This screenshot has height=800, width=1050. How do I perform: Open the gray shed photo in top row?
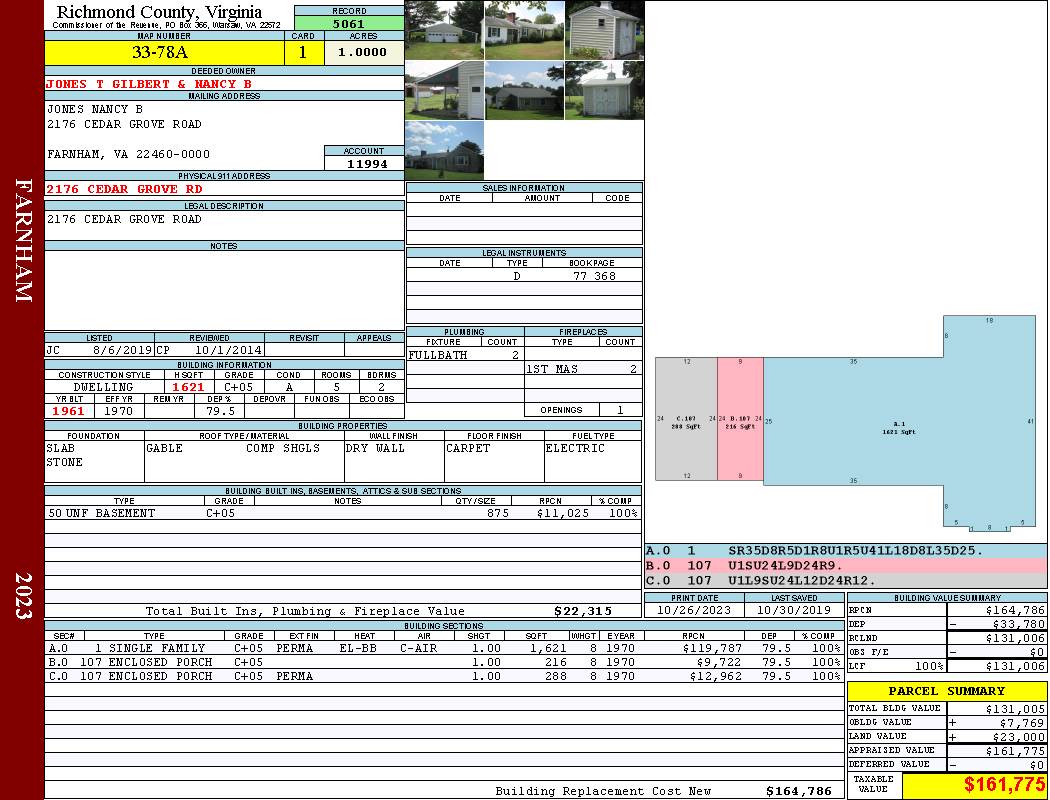click(x=605, y=30)
